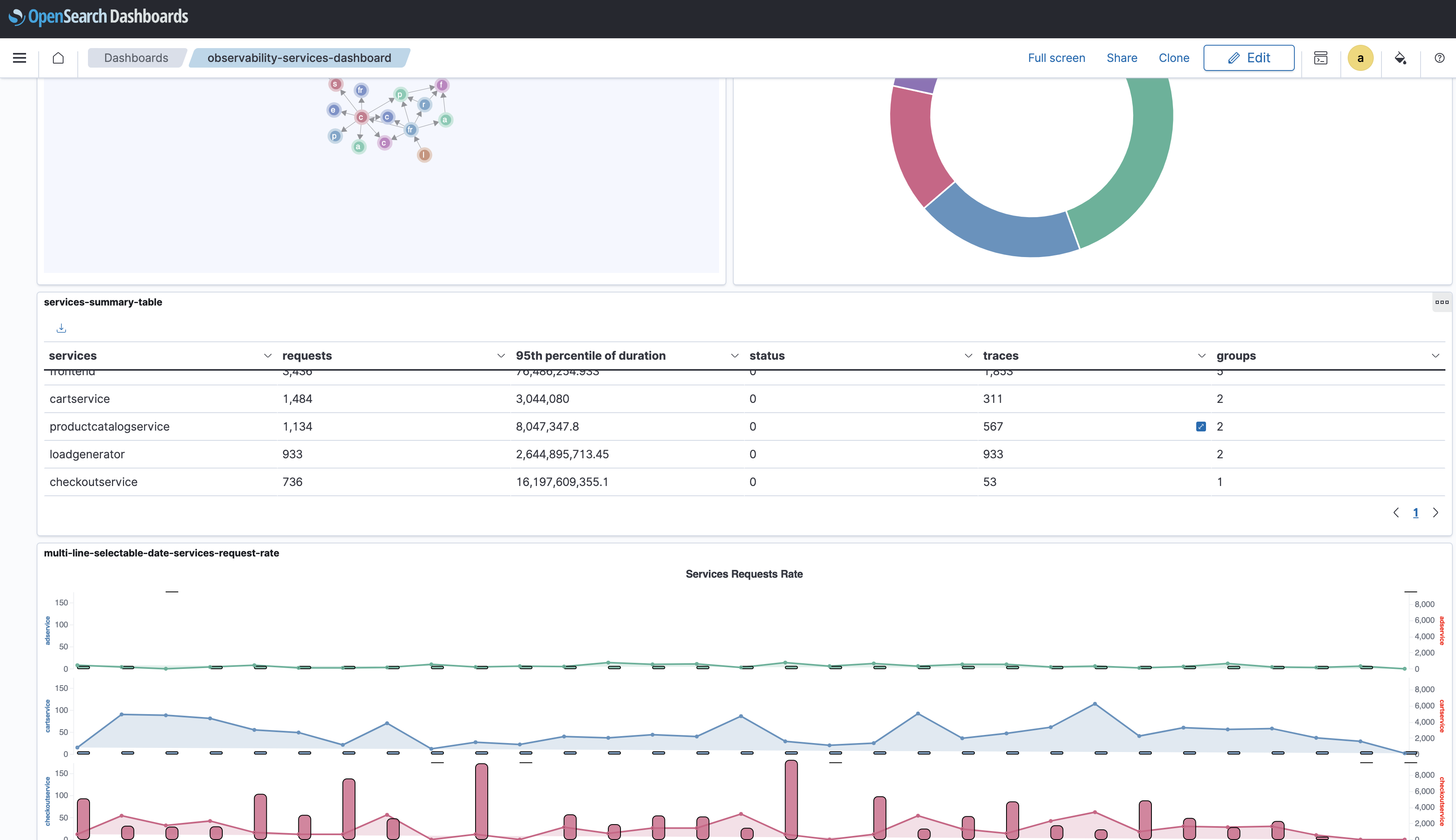Open 95th percentile of duration column dropdown
This screenshot has width=1456, height=840.
735,356
